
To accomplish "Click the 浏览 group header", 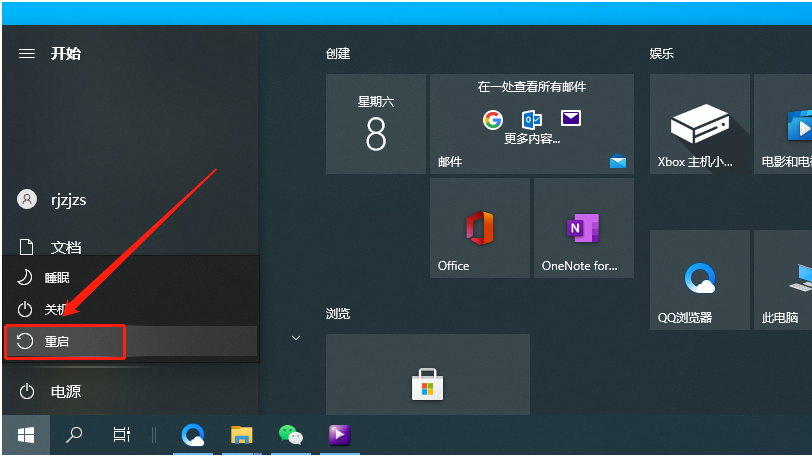I will pyautogui.click(x=338, y=313).
